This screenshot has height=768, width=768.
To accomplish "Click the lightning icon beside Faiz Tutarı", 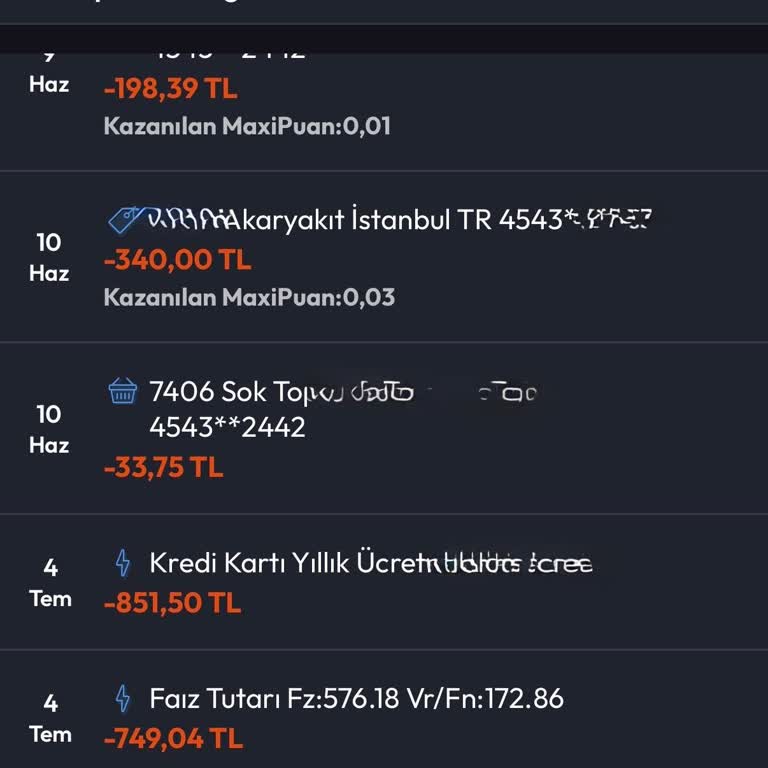I will point(123,698).
